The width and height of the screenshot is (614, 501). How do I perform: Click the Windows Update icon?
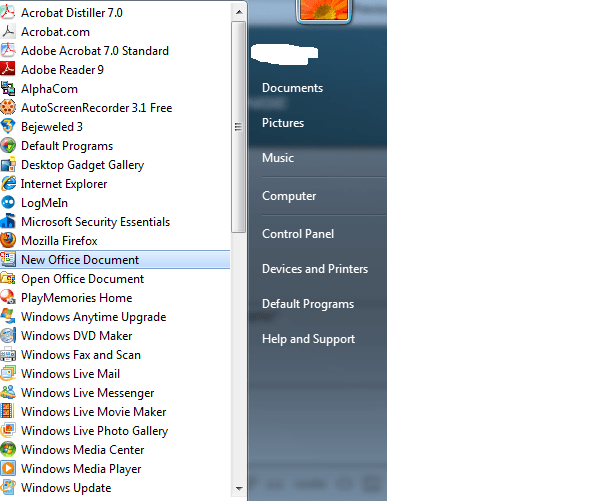coord(8,487)
